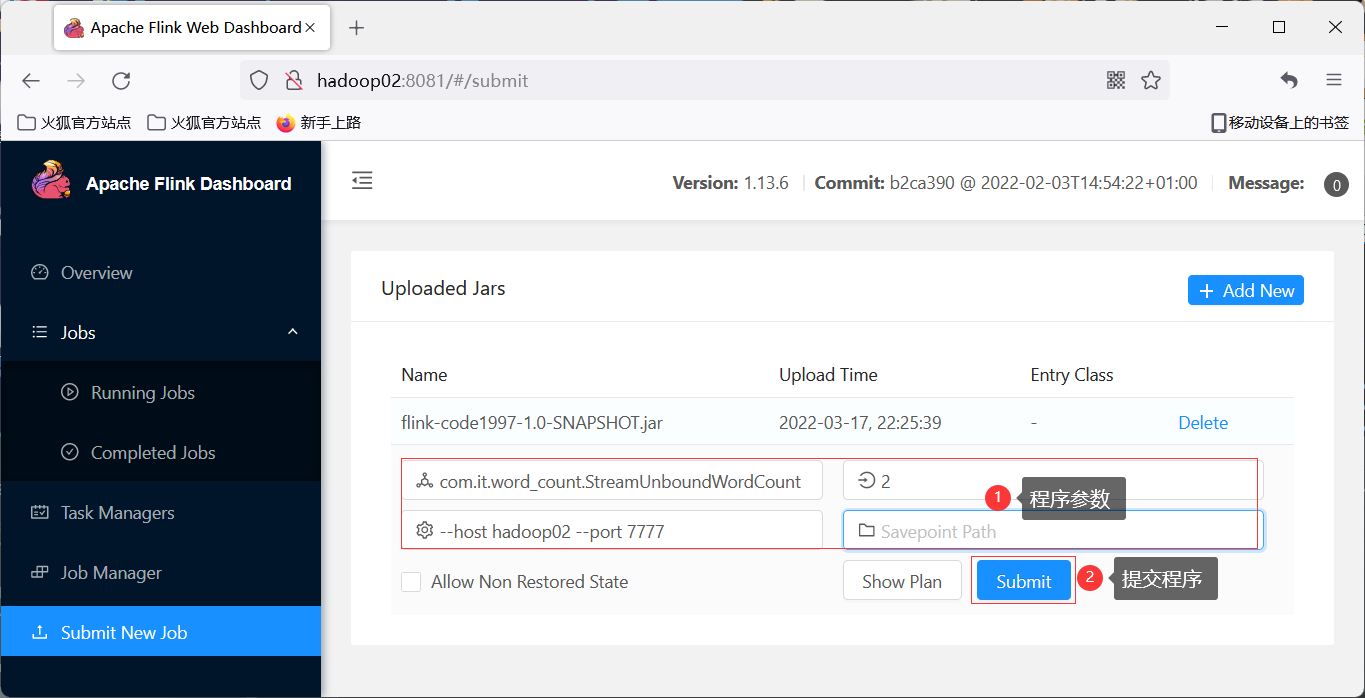Go forward in the browser

[76, 81]
